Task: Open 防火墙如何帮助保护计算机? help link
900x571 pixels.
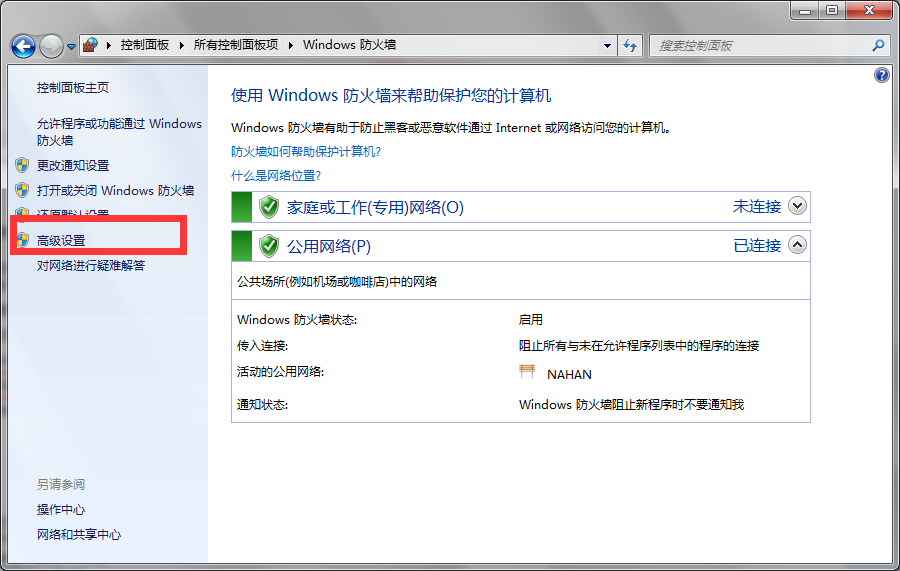Action: click(306, 152)
